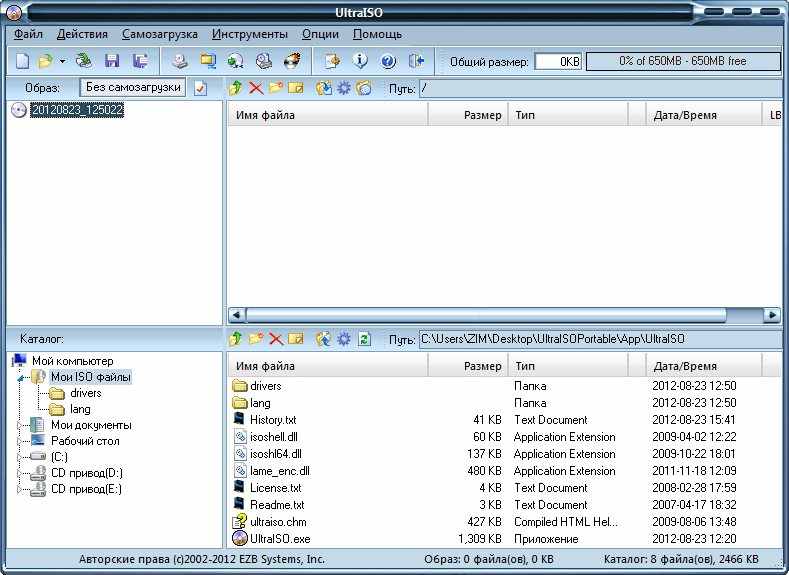Screen dimensions: 789x575
Task: Click the Convert image icon in toolbar
Action: pos(207,61)
